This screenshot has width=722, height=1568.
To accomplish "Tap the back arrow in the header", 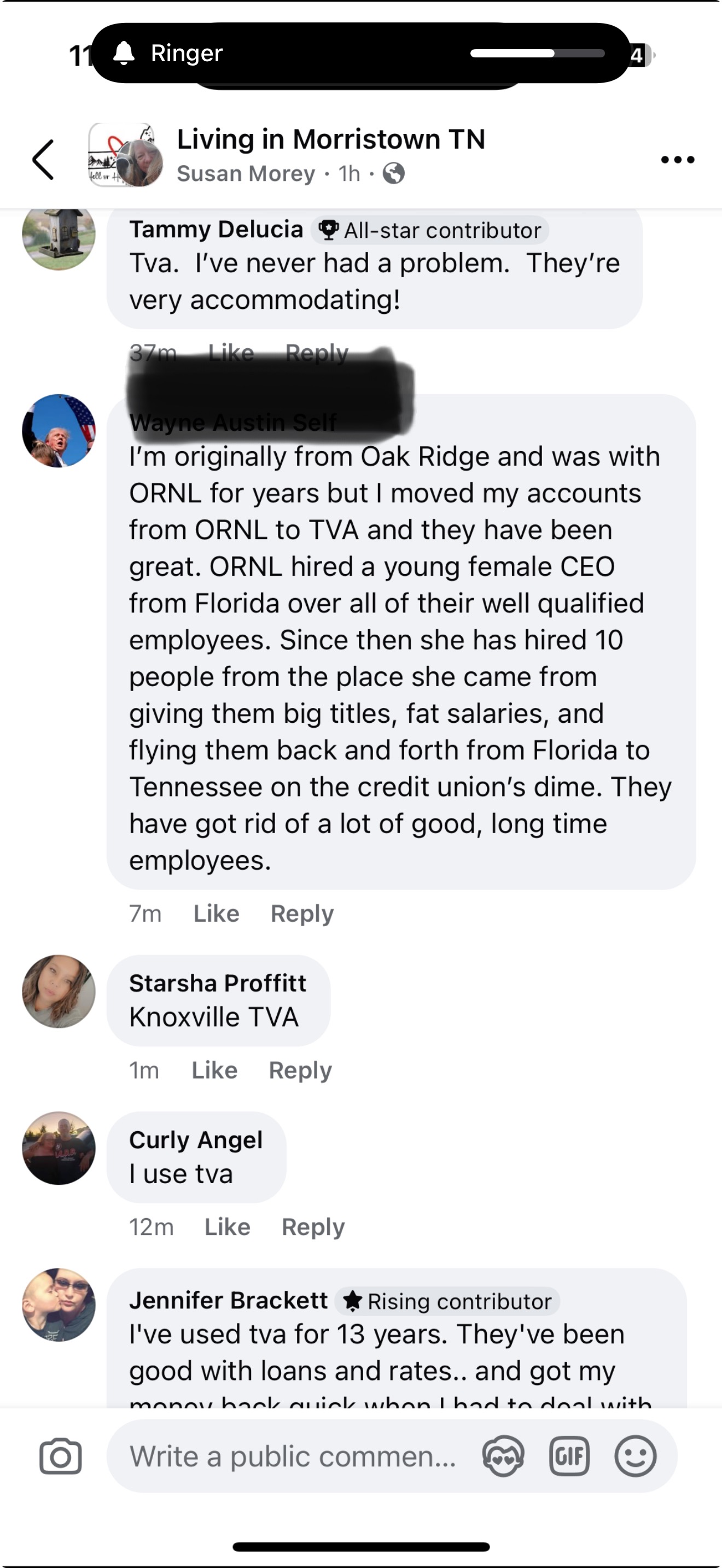I will (x=43, y=160).
